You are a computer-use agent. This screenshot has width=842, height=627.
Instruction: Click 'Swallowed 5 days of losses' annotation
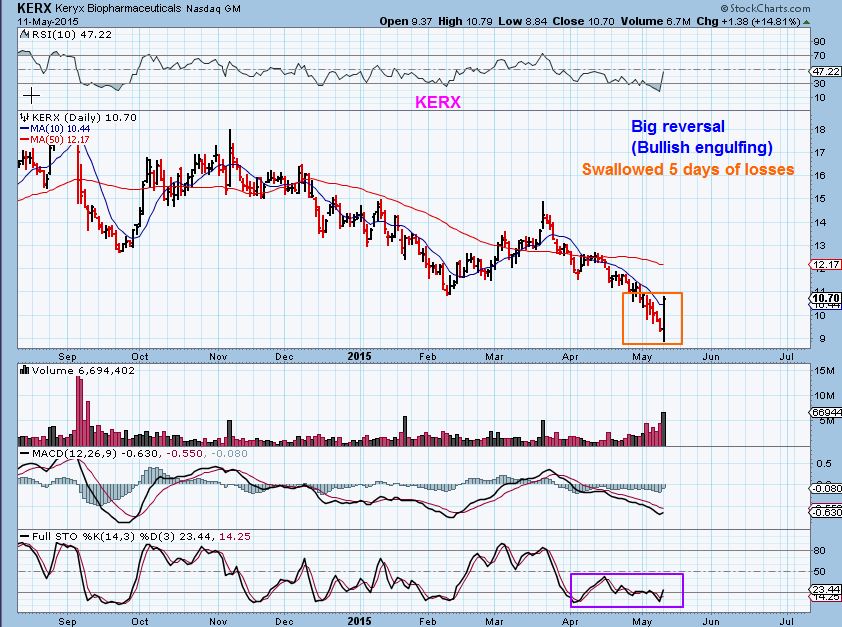(x=688, y=169)
